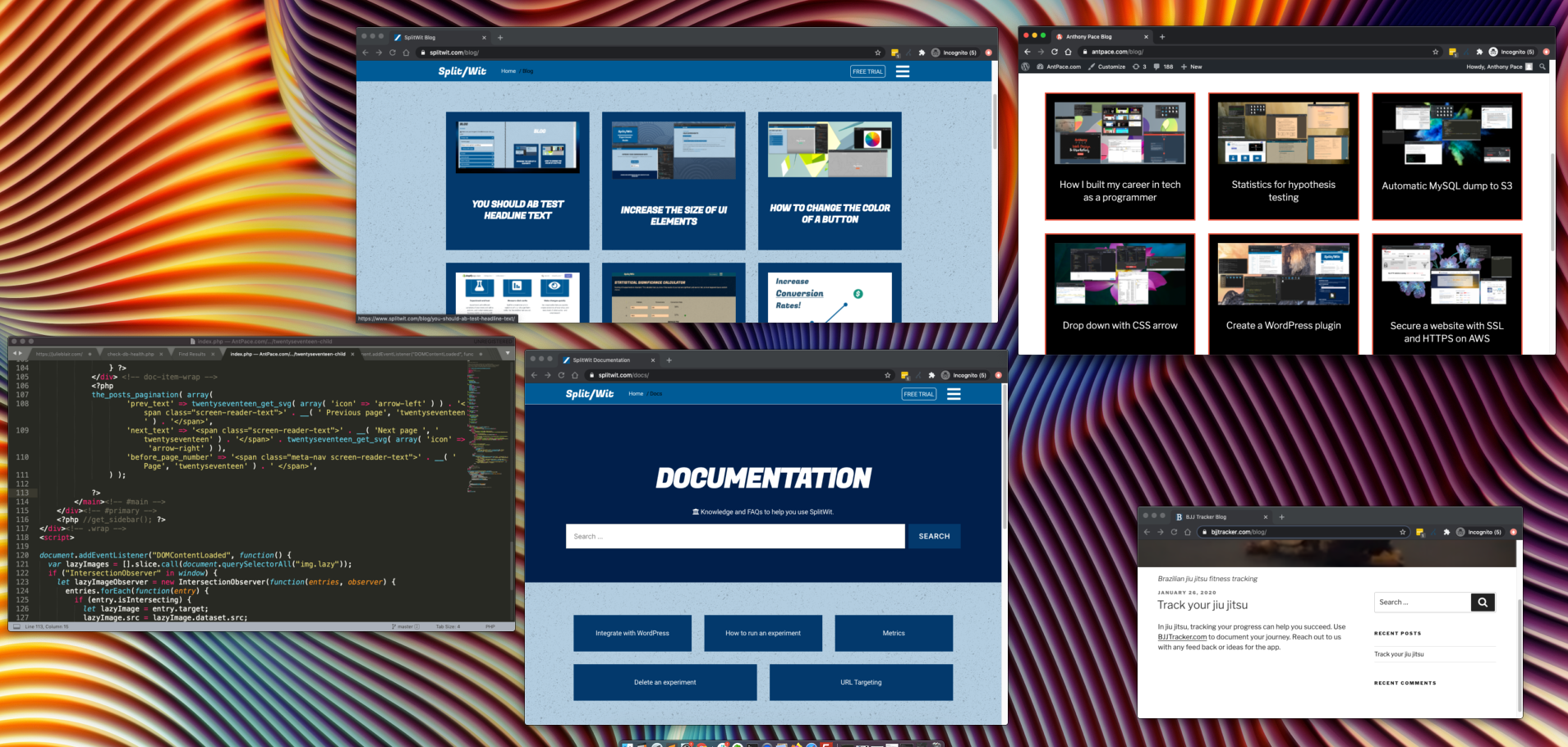1568x747 pixels.
Task: Click Customize in WordPress admin bar
Action: pyautogui.click(x=1106, y=66)
